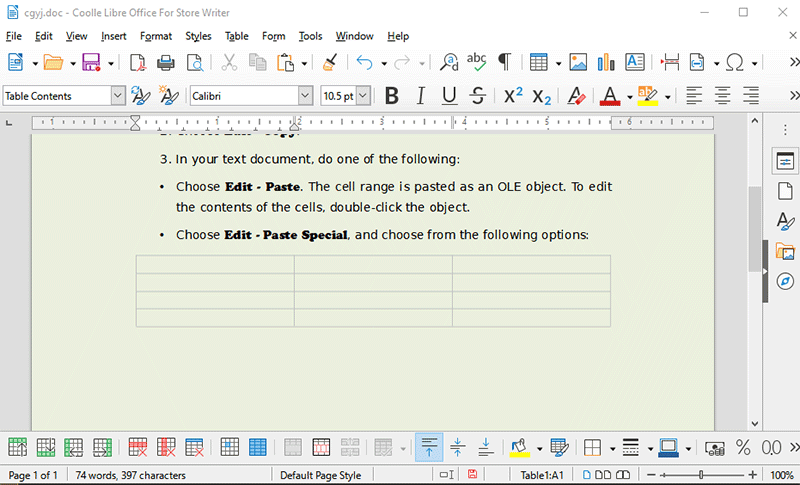The image size is (800, 485).
Task: Click the Superscript icon
Action: (x=513, y=96)
